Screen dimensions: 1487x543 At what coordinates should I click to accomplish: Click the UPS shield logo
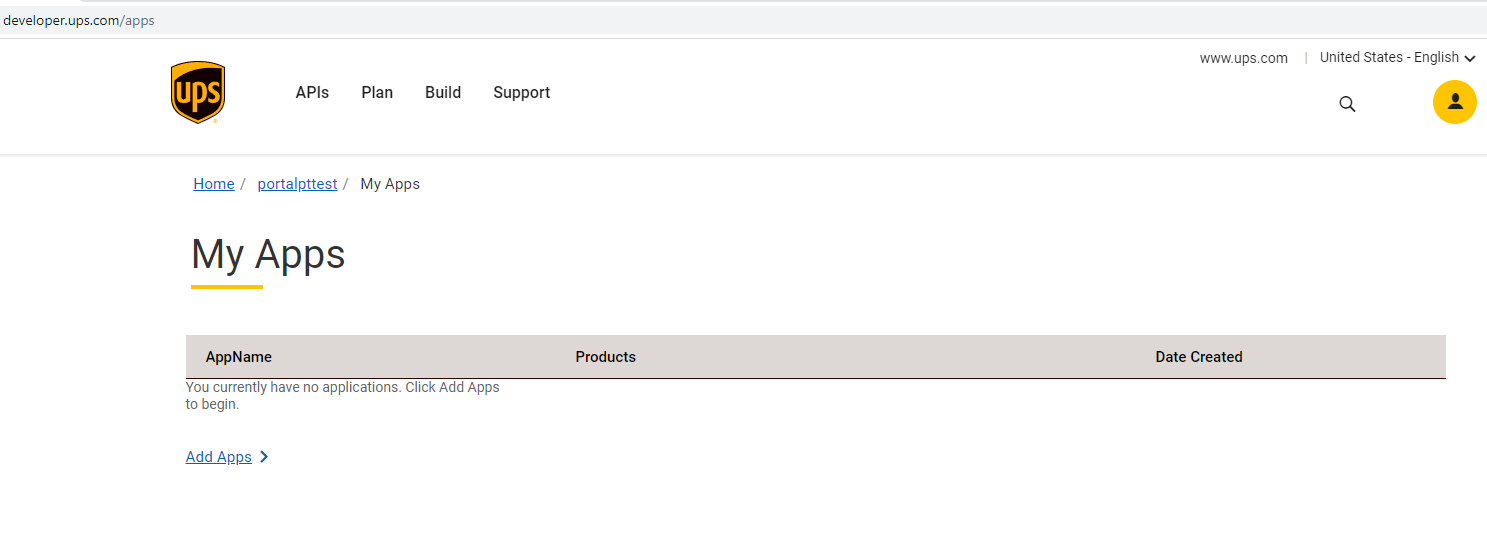click(198, 92)
